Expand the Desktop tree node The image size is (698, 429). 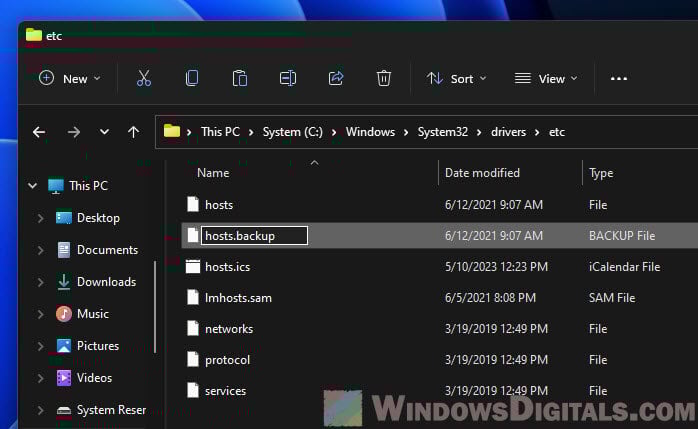point(41,218)
